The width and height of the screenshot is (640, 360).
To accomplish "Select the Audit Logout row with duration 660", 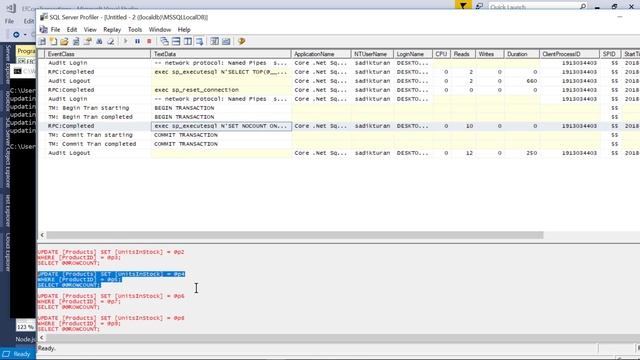I will tap(339, 81).
